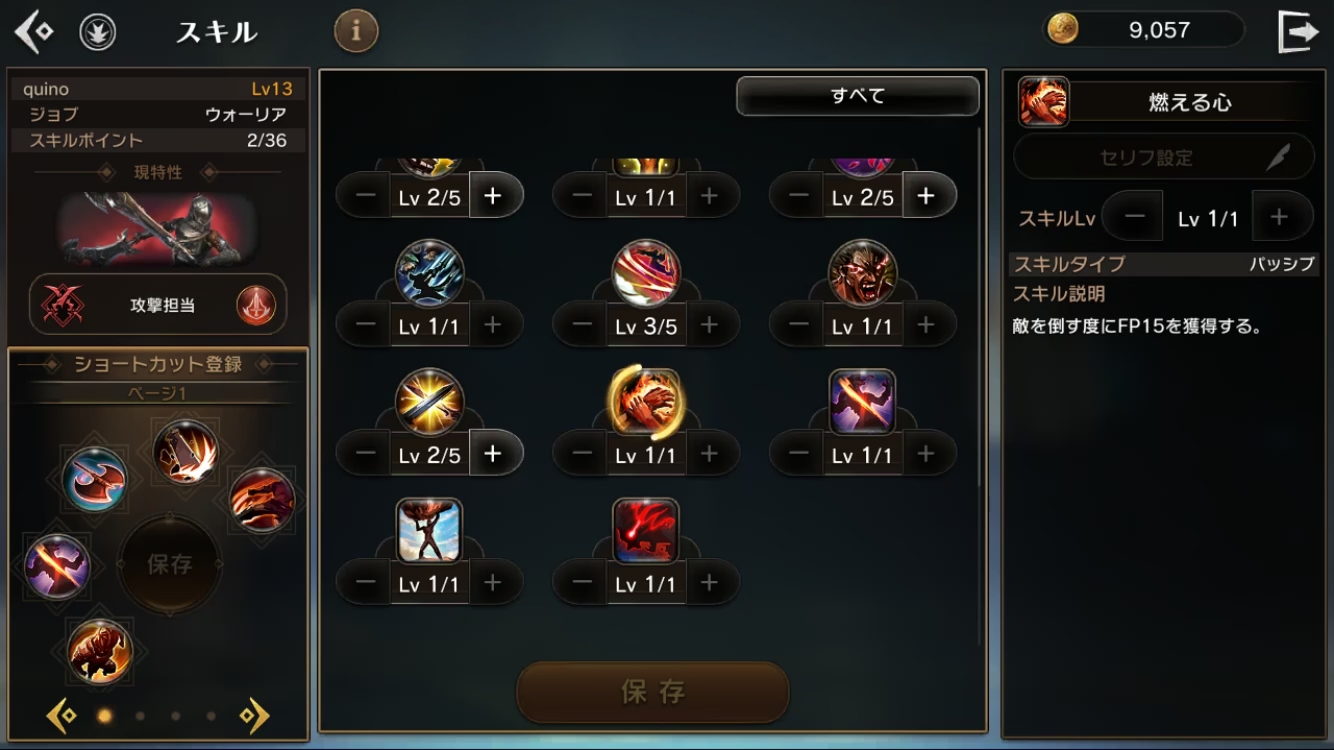Screen dimensions: 1334x750
Task: Tap the axe shortcut slot icon
Action: point(94,479)
